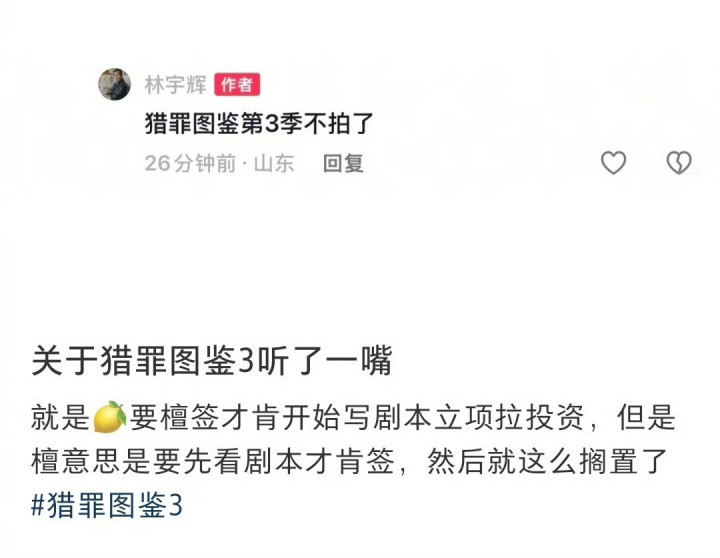Select the comment text 猎罪图鉴第3季不拍了
This screenshot has height=558, width=720.
click(259, 123)
